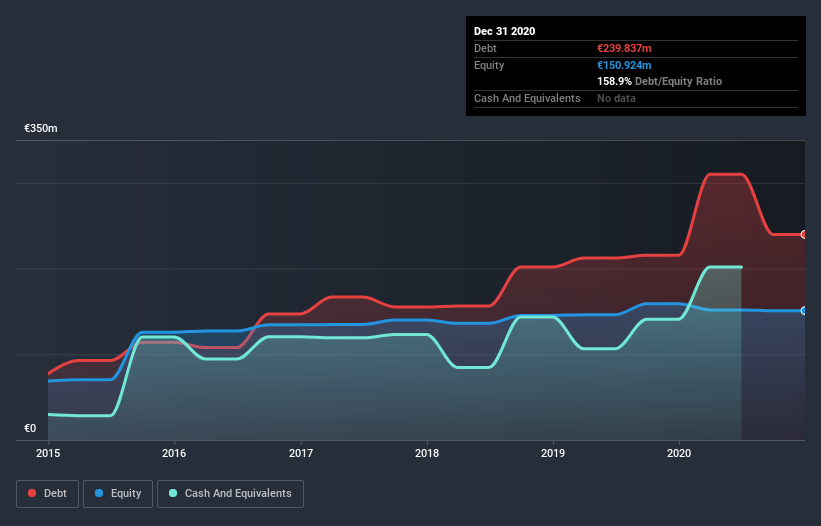Click the Dec 31 2020 tooltip date
The image size is (821, 526).
(x=504, y=31)
